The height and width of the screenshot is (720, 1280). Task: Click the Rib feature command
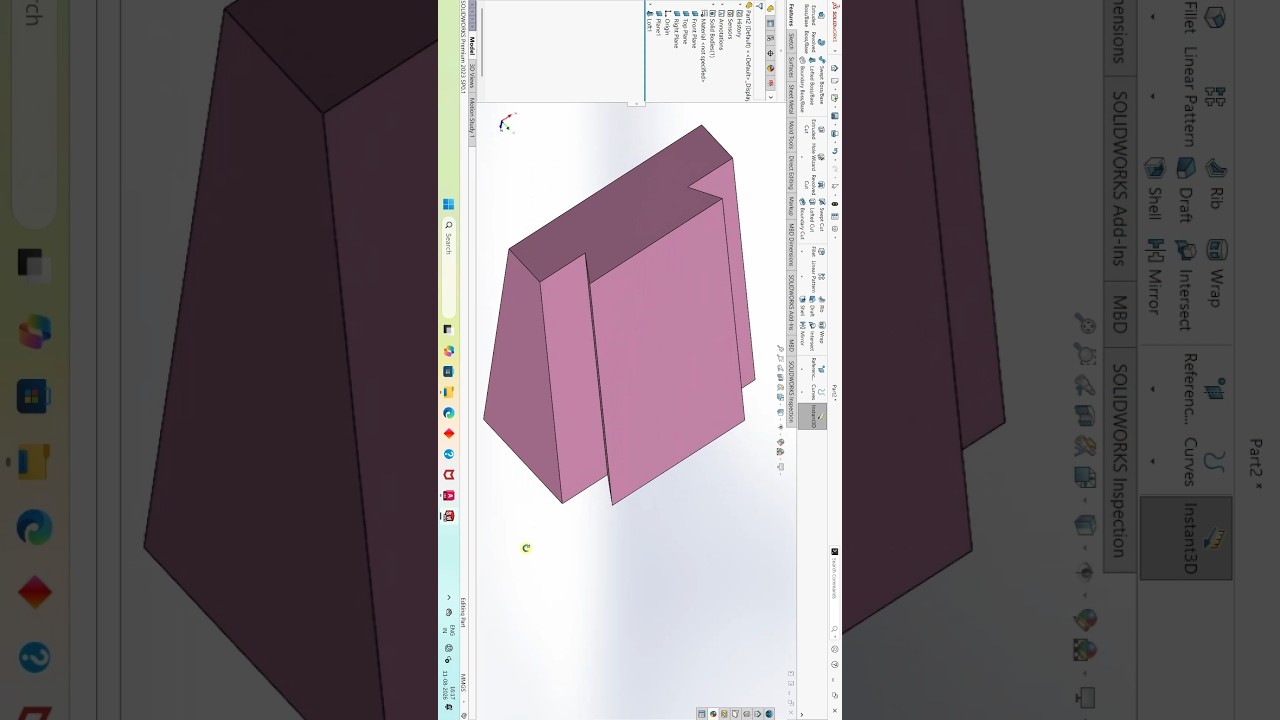(821, 304)
